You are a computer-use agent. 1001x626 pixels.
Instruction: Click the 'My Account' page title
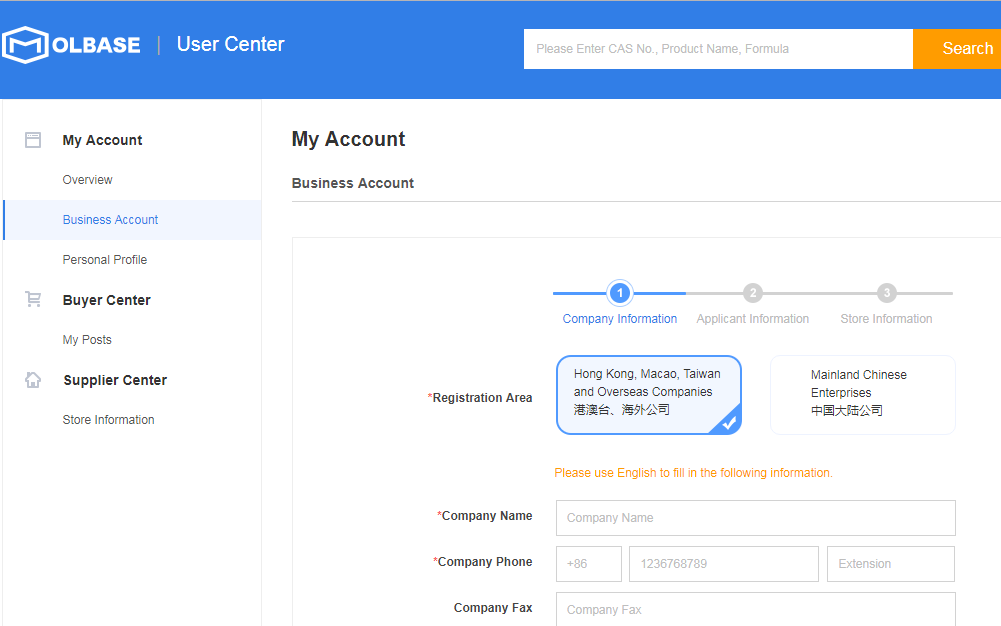(349, 139)
